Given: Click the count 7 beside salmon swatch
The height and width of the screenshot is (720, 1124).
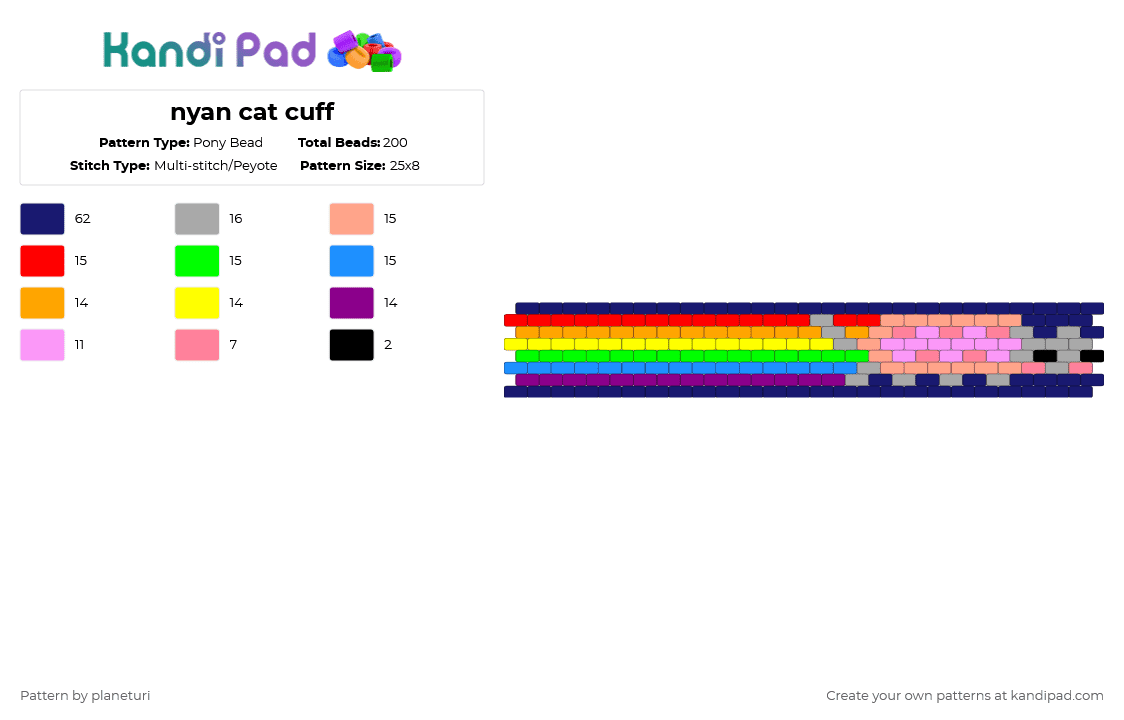Looking at the screenshot, I should [233, 345].
